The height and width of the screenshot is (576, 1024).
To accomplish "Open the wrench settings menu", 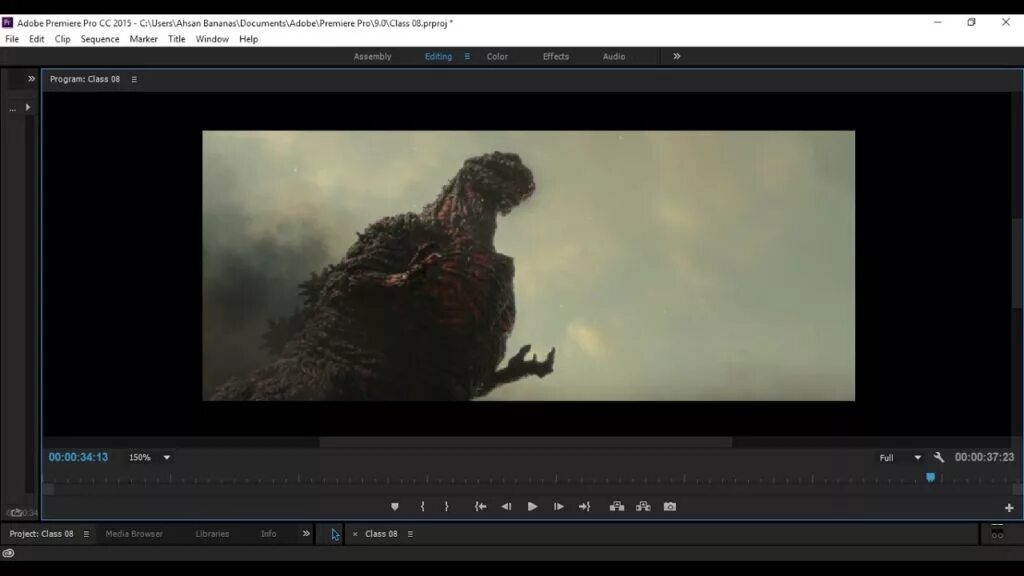I will coord(939,458).
